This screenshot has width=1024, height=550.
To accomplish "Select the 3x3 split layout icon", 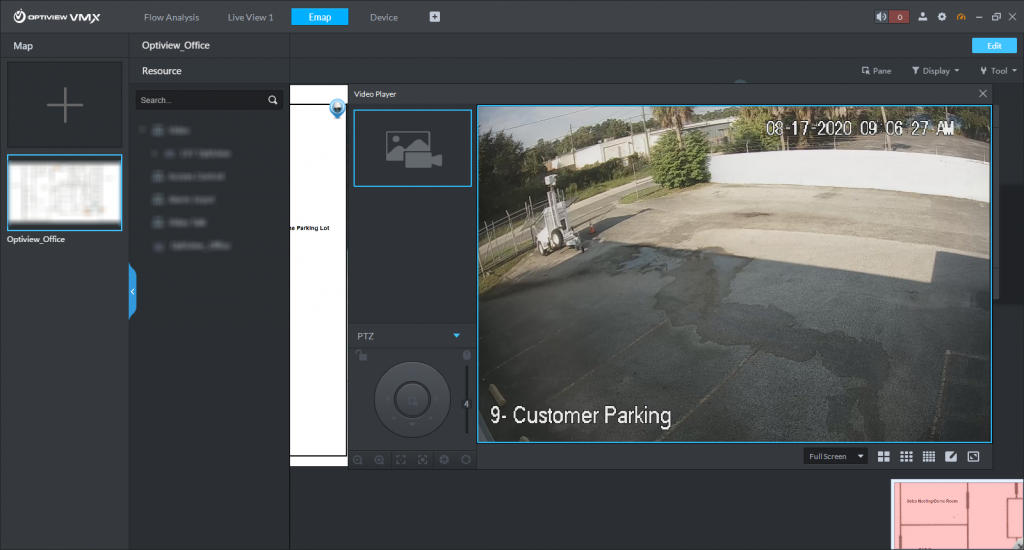I will (x=906, y=457).
